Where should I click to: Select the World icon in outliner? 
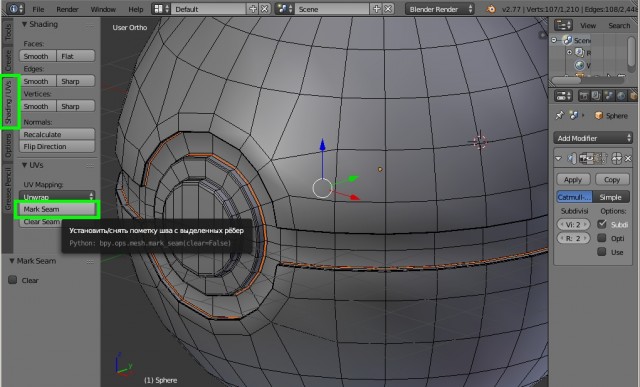coord(580,65)
